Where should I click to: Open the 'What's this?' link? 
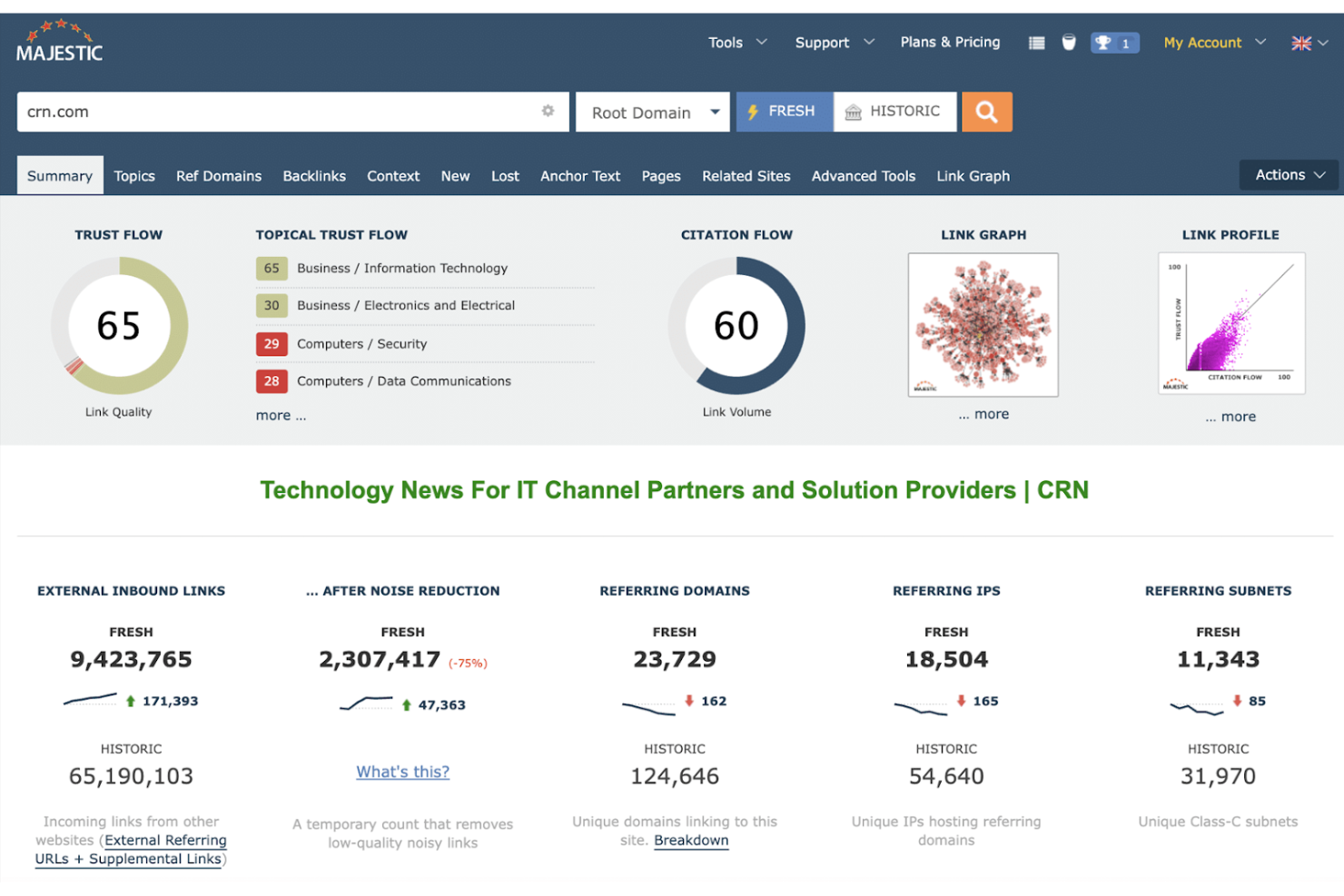point(402,772)
